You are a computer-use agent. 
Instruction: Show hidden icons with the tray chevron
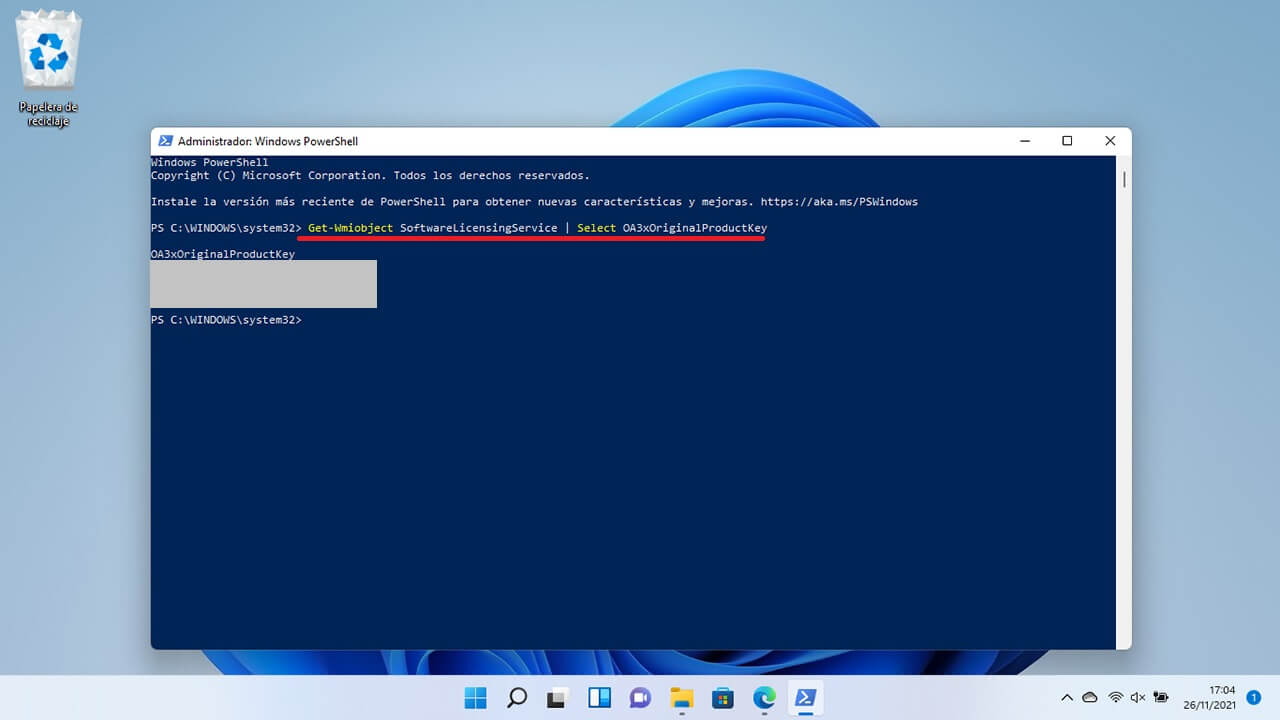point(1067,697)
